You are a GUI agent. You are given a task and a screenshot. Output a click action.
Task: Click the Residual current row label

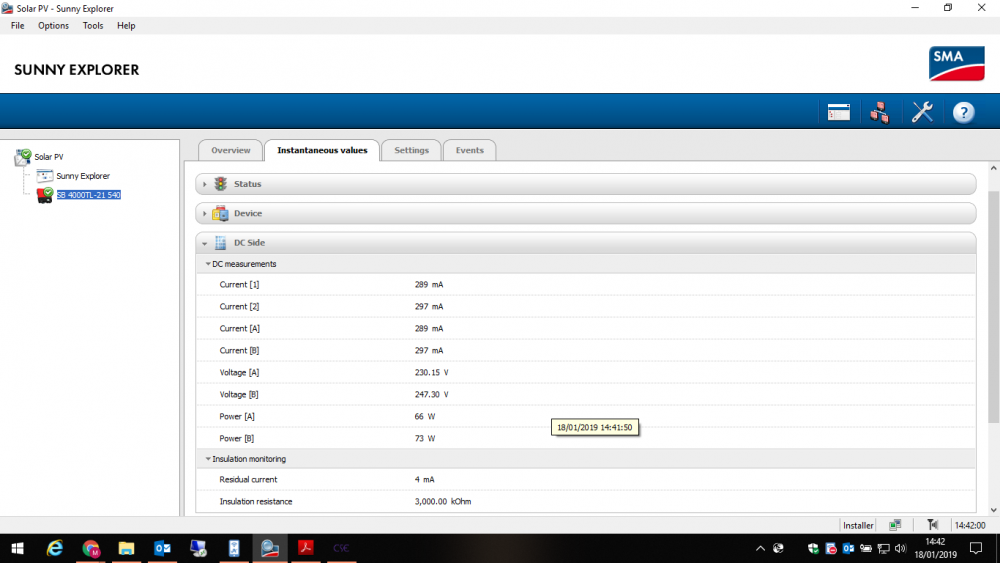tap(248, 479)
